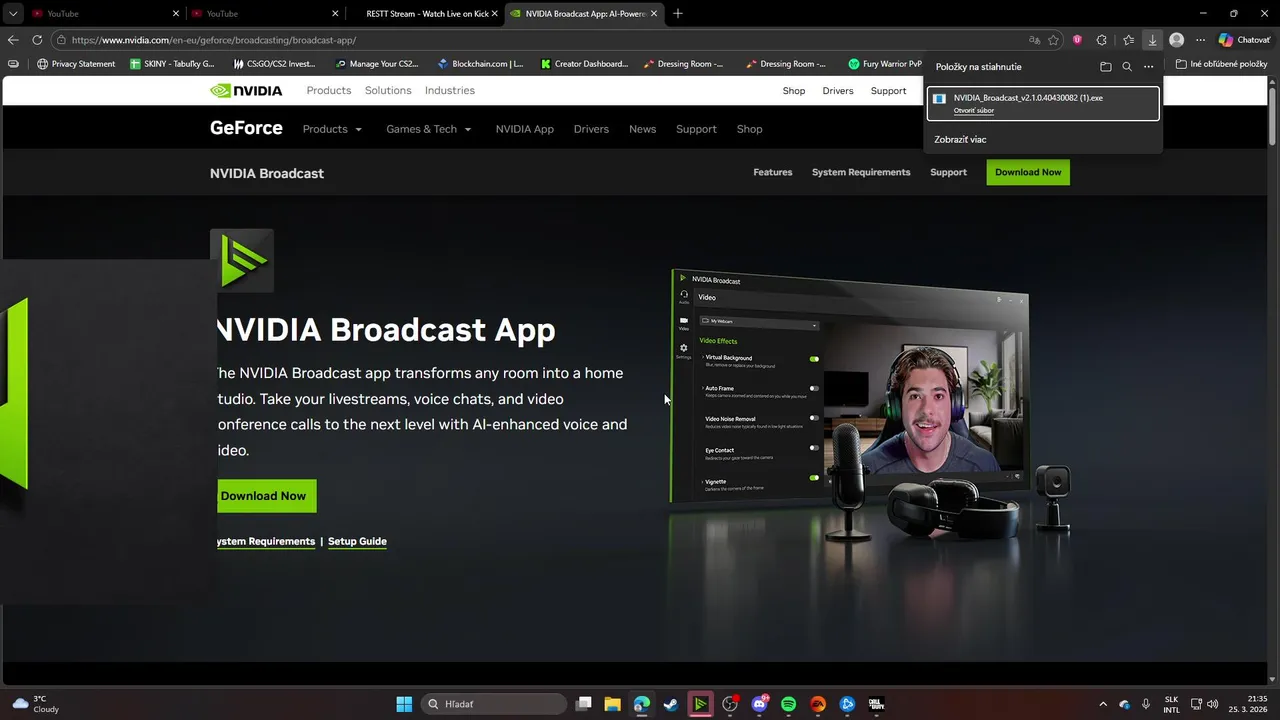Viewport: 1280px width, 720px height.
Task: Open Iné obľúbené položky folder
Action: [x=1221, y=64]
